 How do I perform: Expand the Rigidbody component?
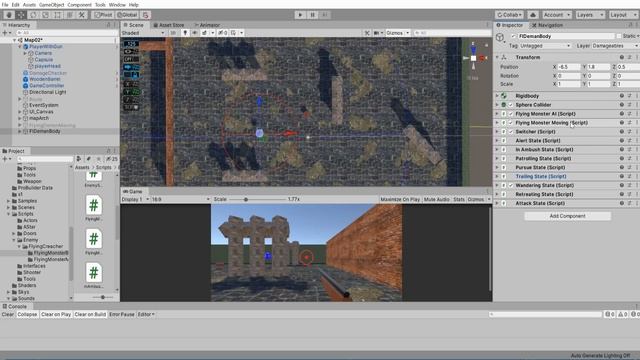pyautogui.click(x=497, y=96)
